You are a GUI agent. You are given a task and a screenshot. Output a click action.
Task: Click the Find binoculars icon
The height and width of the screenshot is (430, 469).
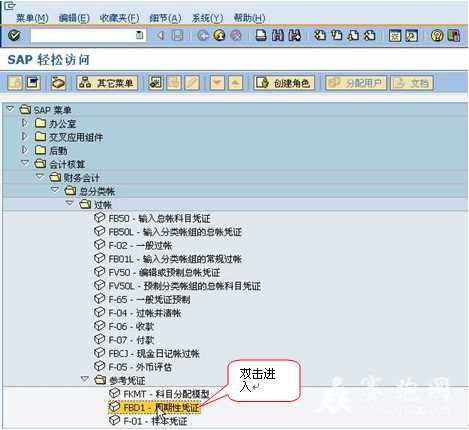(278, 35)
